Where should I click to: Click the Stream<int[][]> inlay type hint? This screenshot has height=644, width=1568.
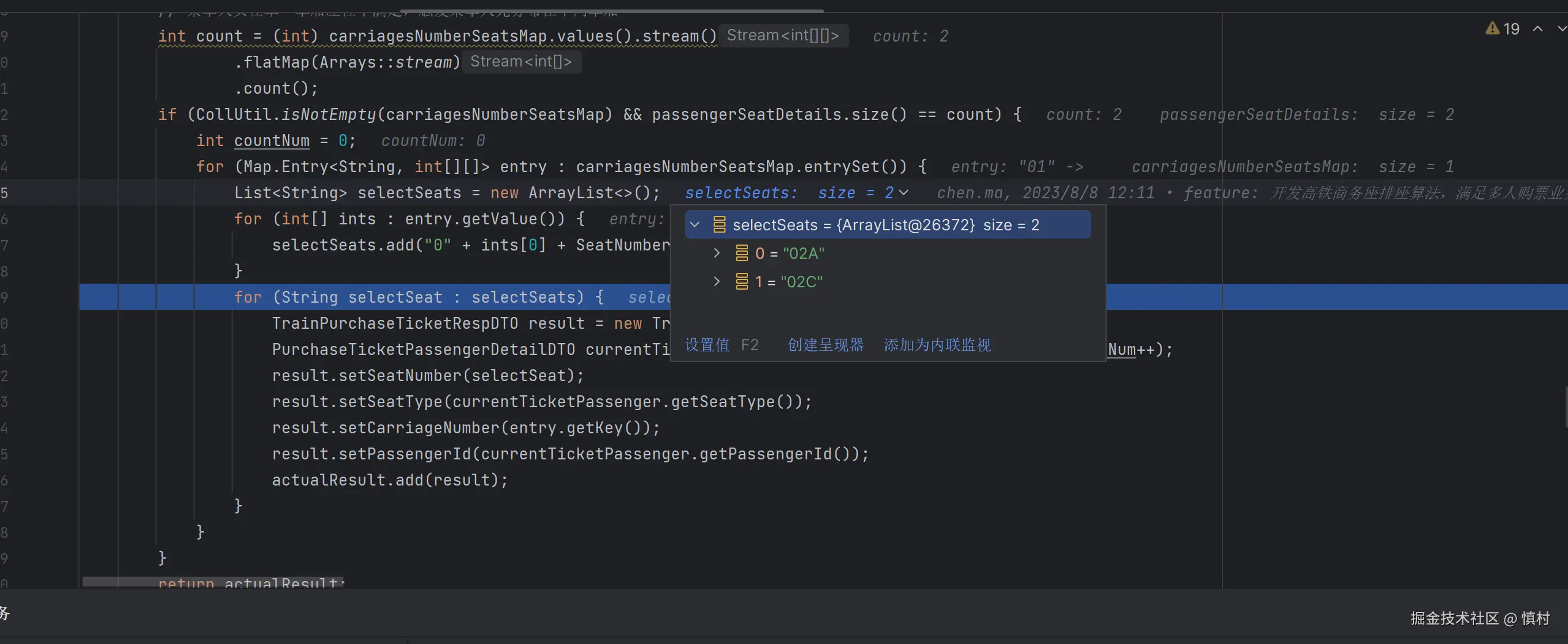[x=783, y=35]
